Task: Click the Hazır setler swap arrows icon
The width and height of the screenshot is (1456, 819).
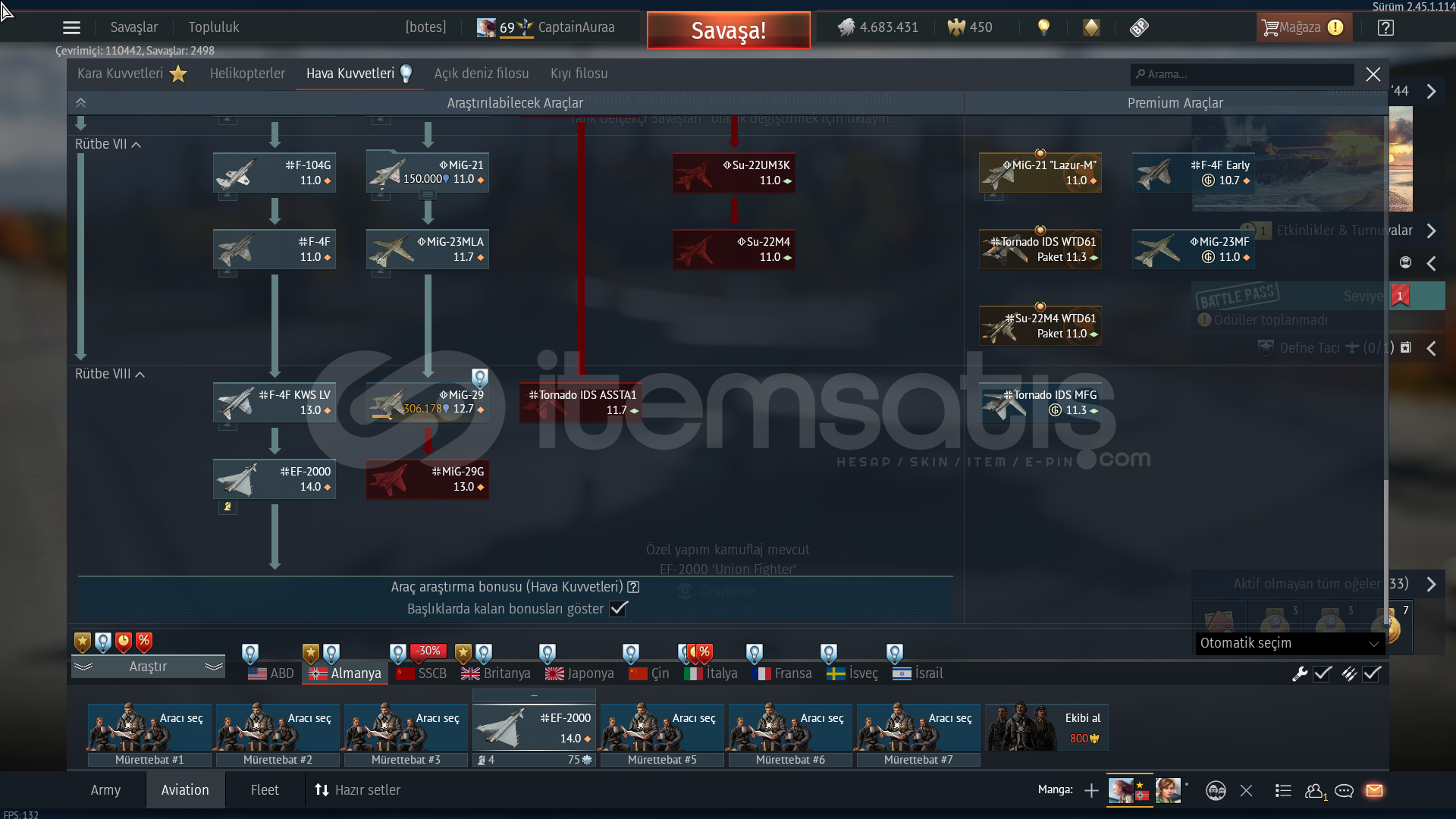Action: (x=322, y=790)
